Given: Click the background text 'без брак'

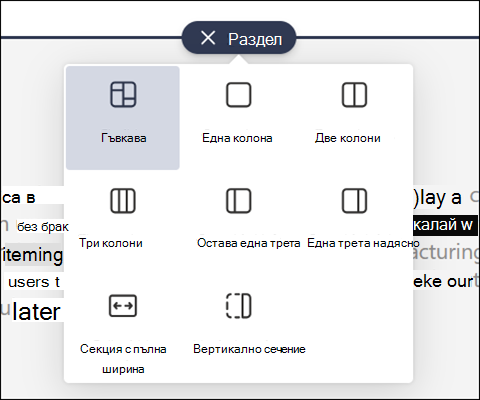Looking at the screenshot, I should pyautogui.click(x=43, y=227).
